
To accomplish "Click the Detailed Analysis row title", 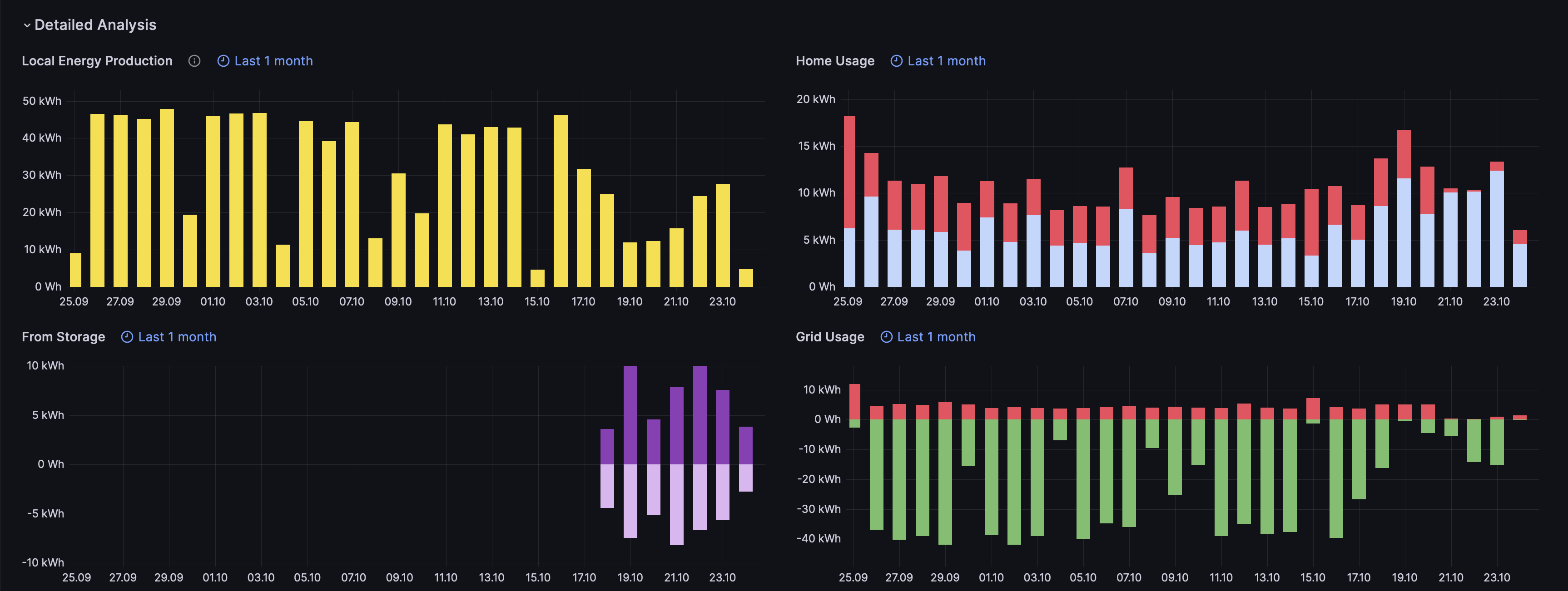I will tap(95, 25).
